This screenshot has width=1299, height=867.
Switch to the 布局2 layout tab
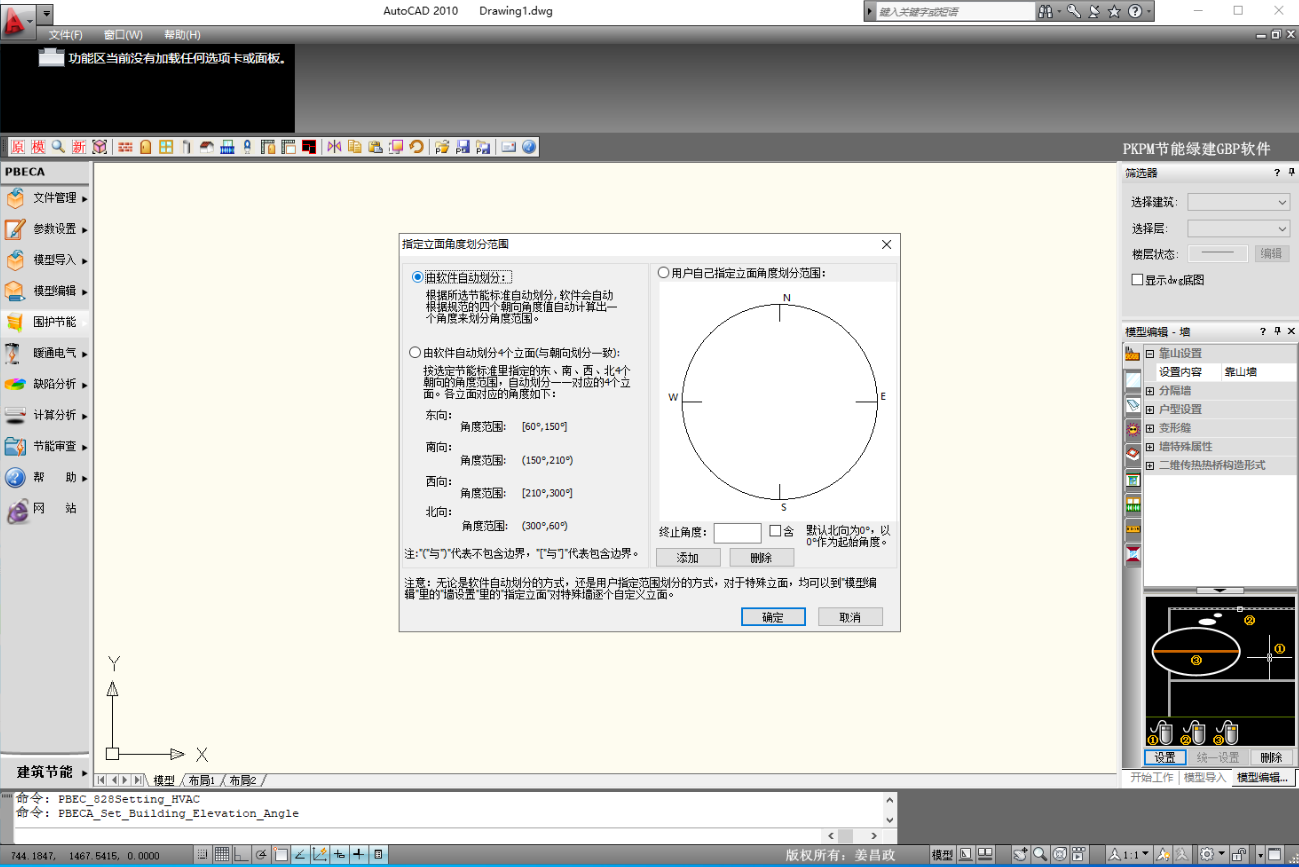point(241,780)
